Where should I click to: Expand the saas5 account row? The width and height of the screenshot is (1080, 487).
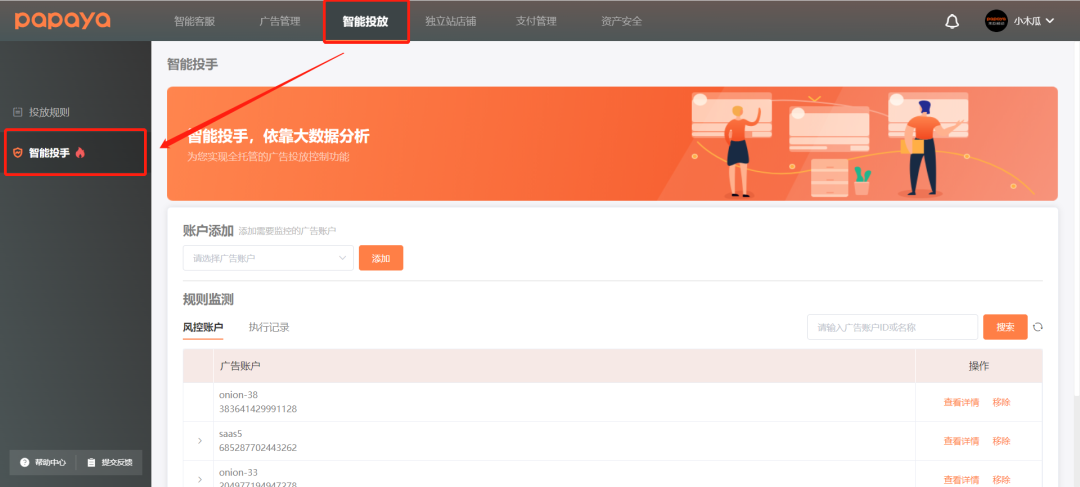[200, 441]
